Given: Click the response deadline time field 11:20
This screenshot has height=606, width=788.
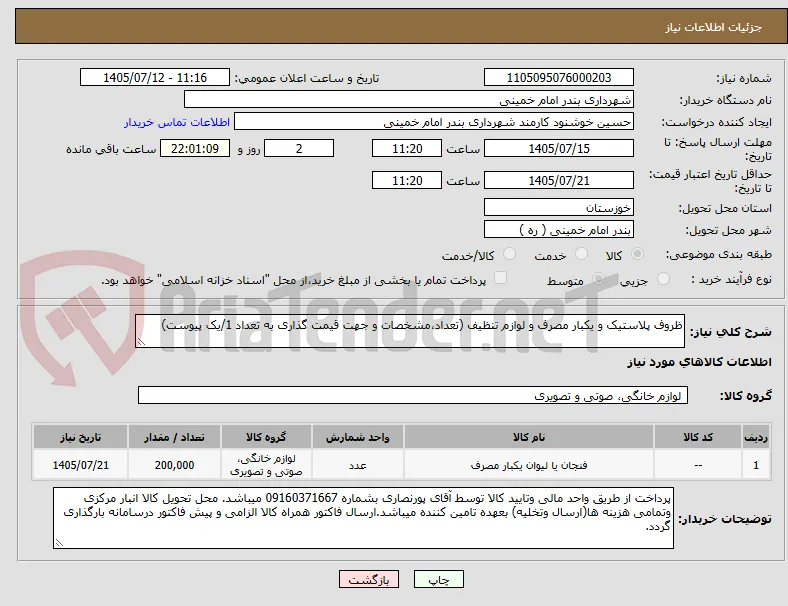Looking at the screenshot, I should (x=407, y=148).
